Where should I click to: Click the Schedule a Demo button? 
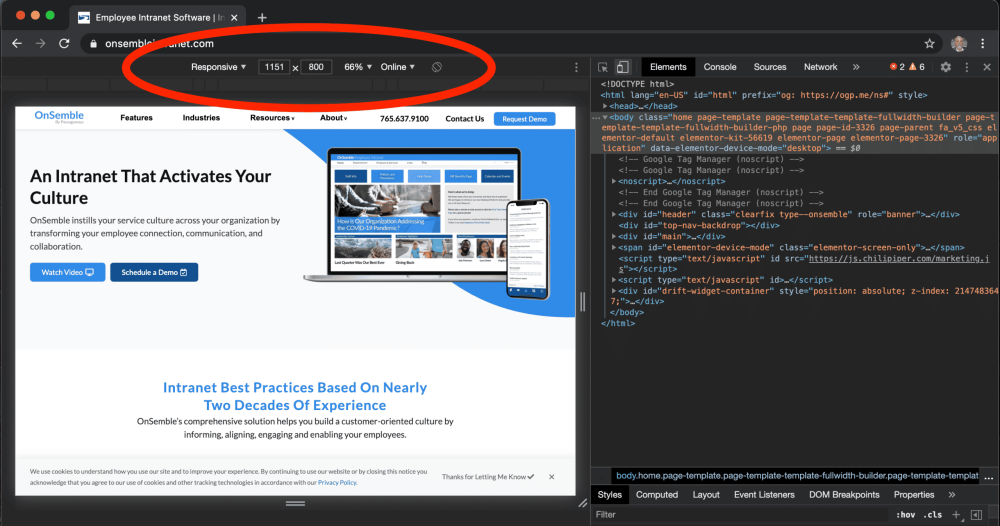coord(154,272)
